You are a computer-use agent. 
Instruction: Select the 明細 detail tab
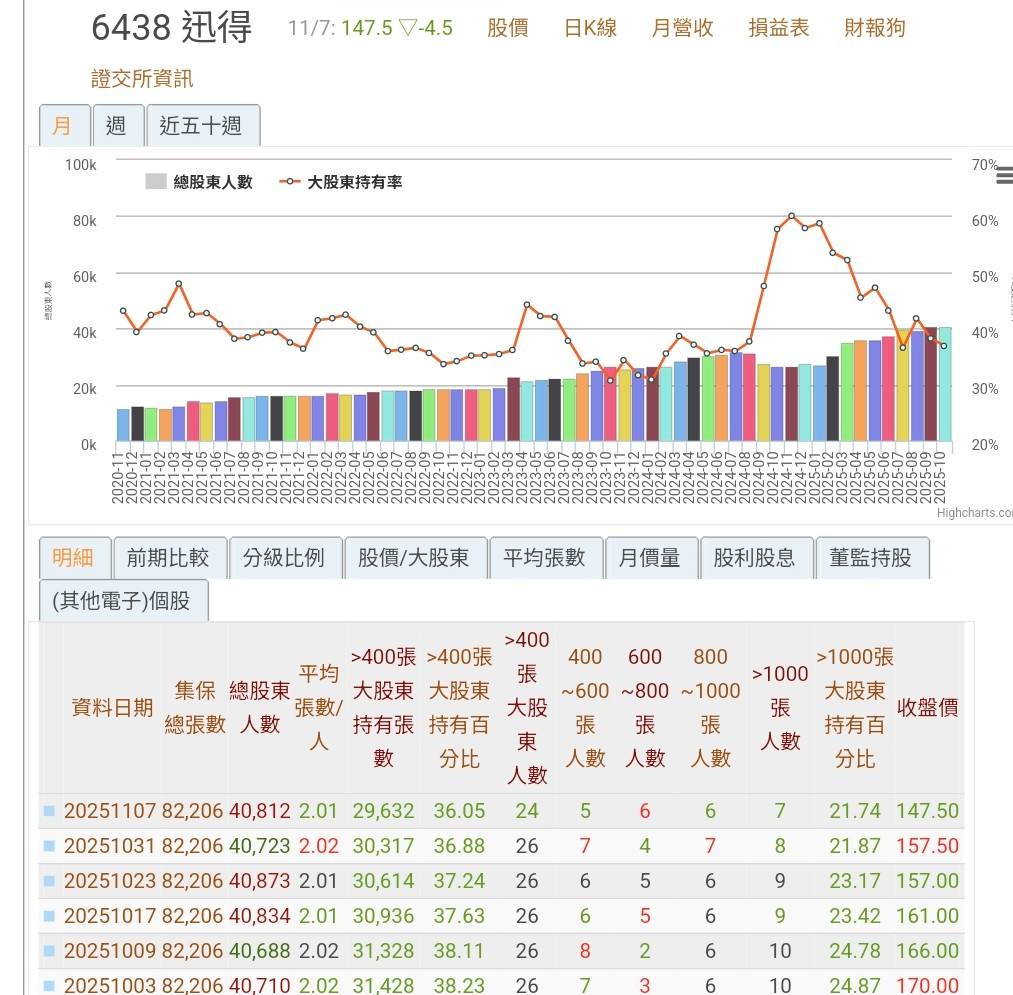[74, 558]
